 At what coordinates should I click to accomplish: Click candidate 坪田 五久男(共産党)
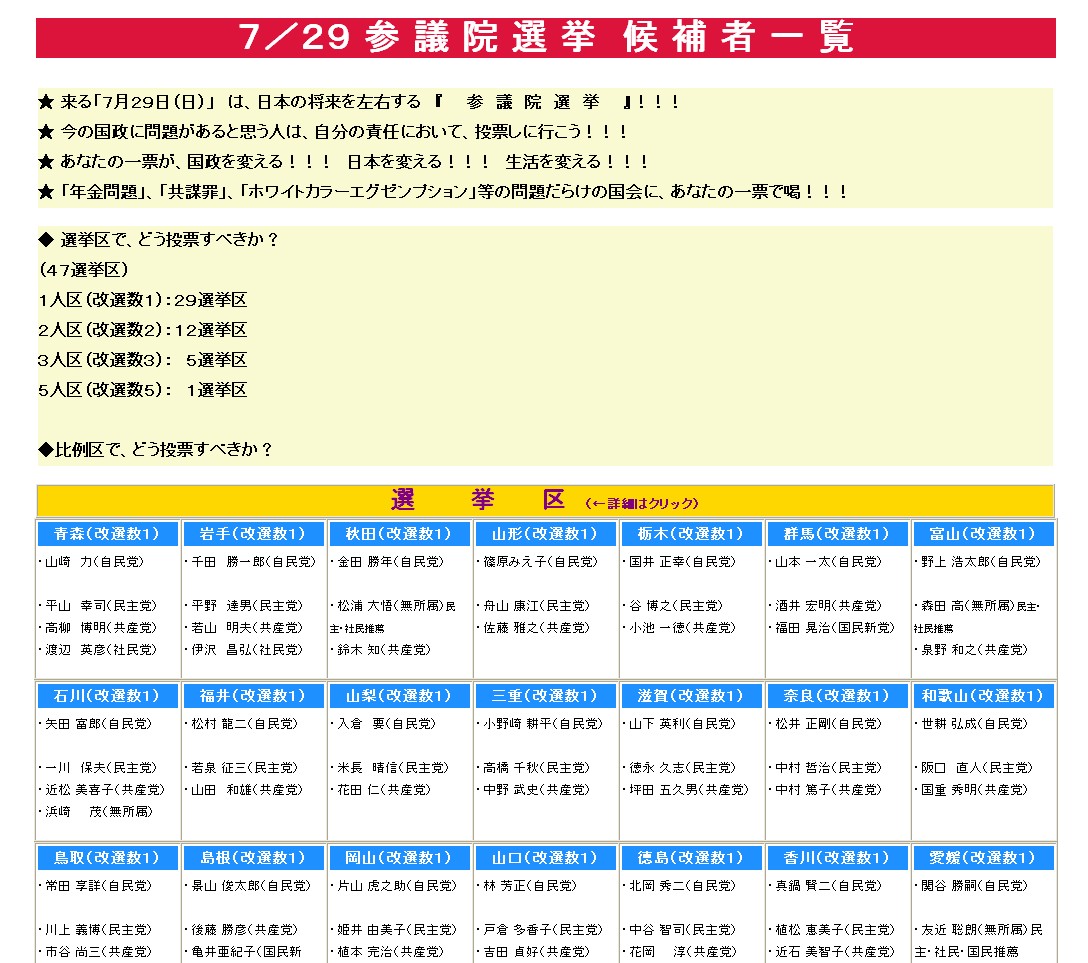pos(686,790)
